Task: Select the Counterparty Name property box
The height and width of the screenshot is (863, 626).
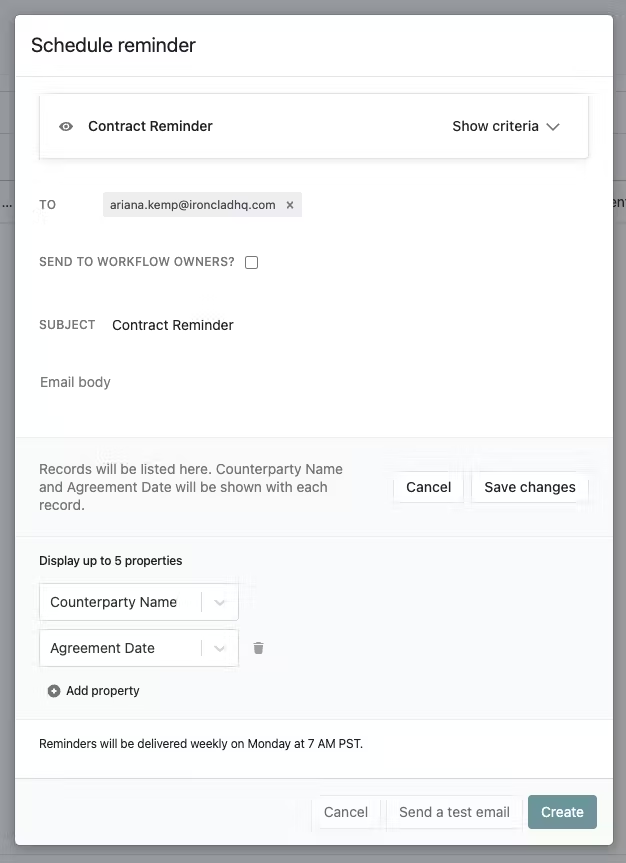Action: (x=139, y=602)
